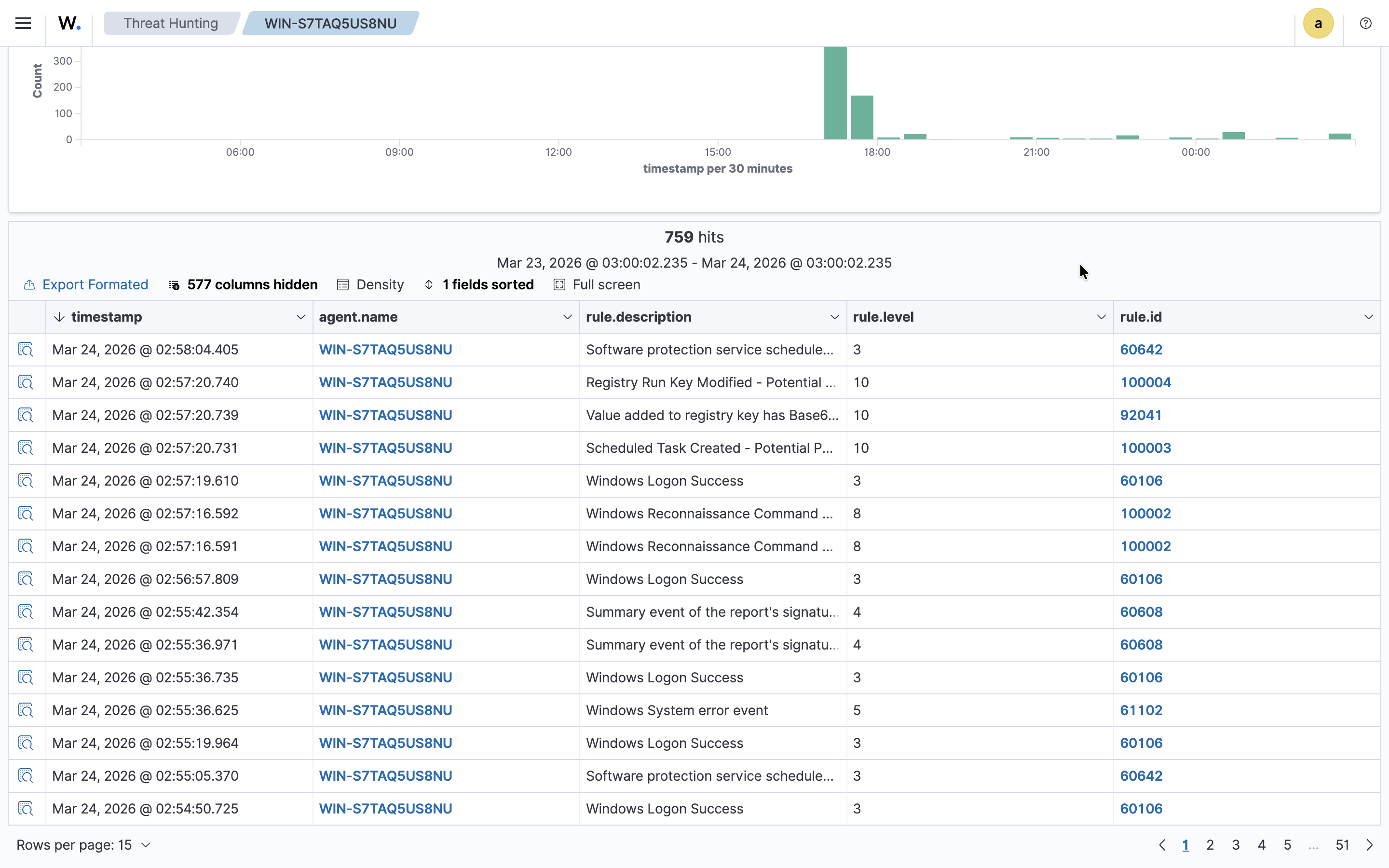Viewport: 1389px width, 868px height.
Task: Show the 577 hidden columns
Action: click(243, 284)
